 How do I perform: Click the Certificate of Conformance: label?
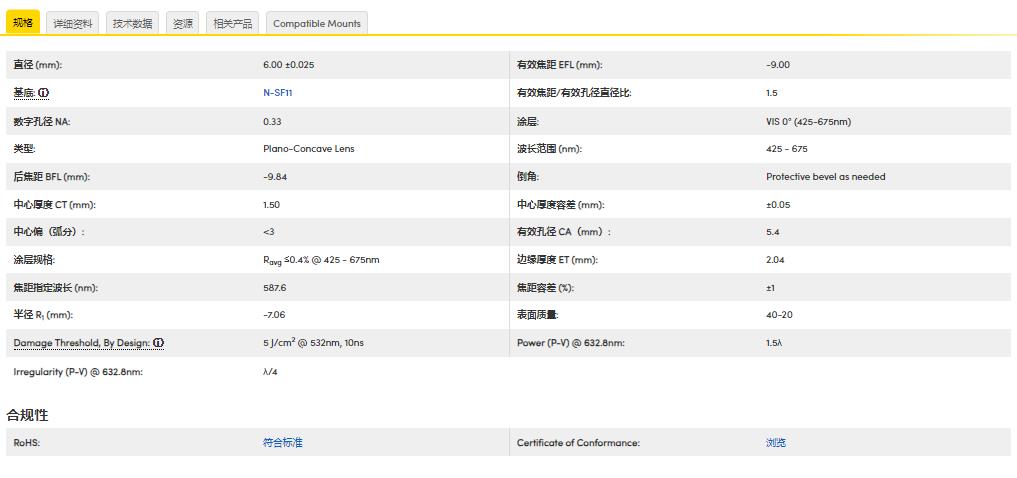click(579, 442)
